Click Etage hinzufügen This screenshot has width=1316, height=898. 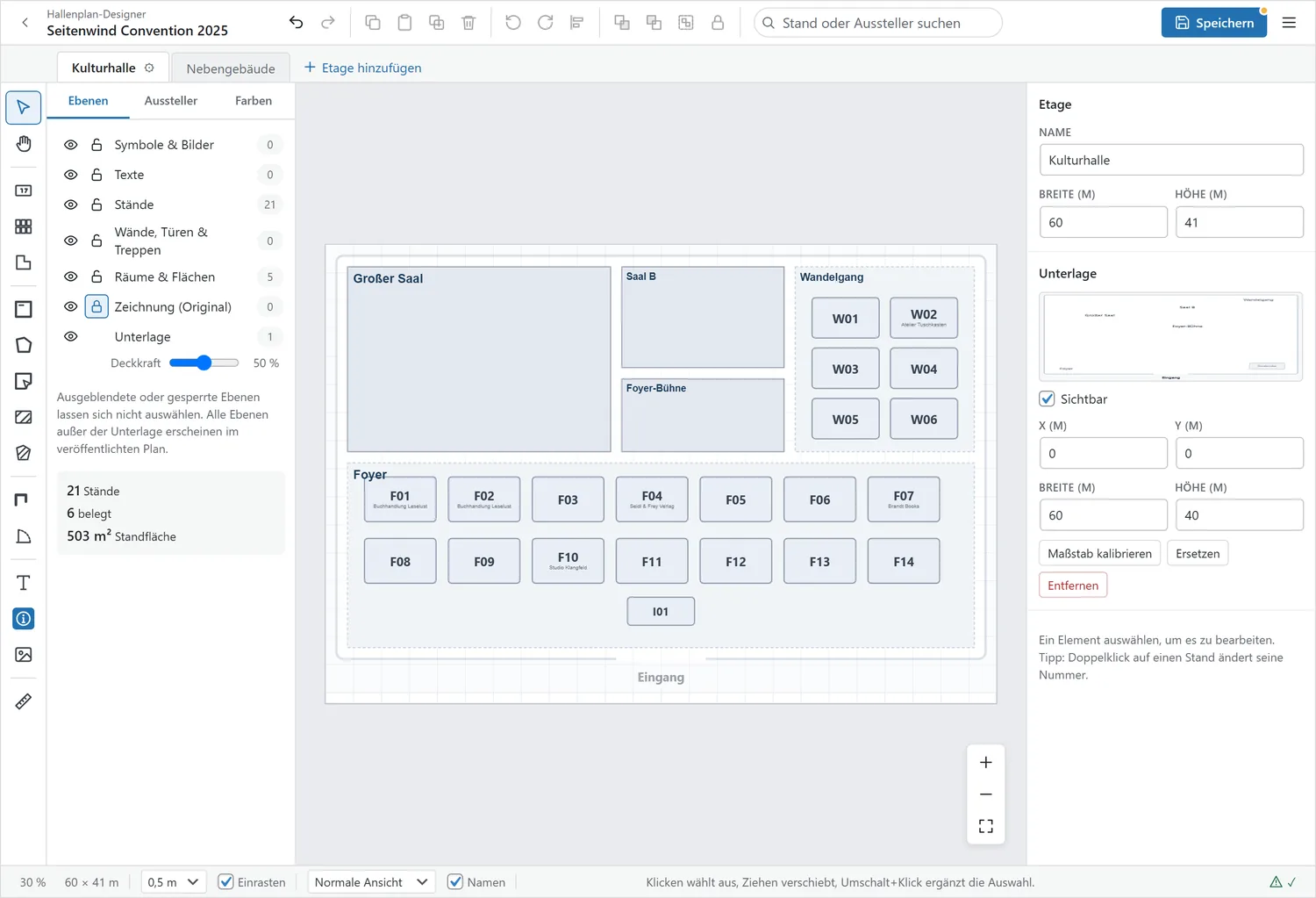pos(363,68)
